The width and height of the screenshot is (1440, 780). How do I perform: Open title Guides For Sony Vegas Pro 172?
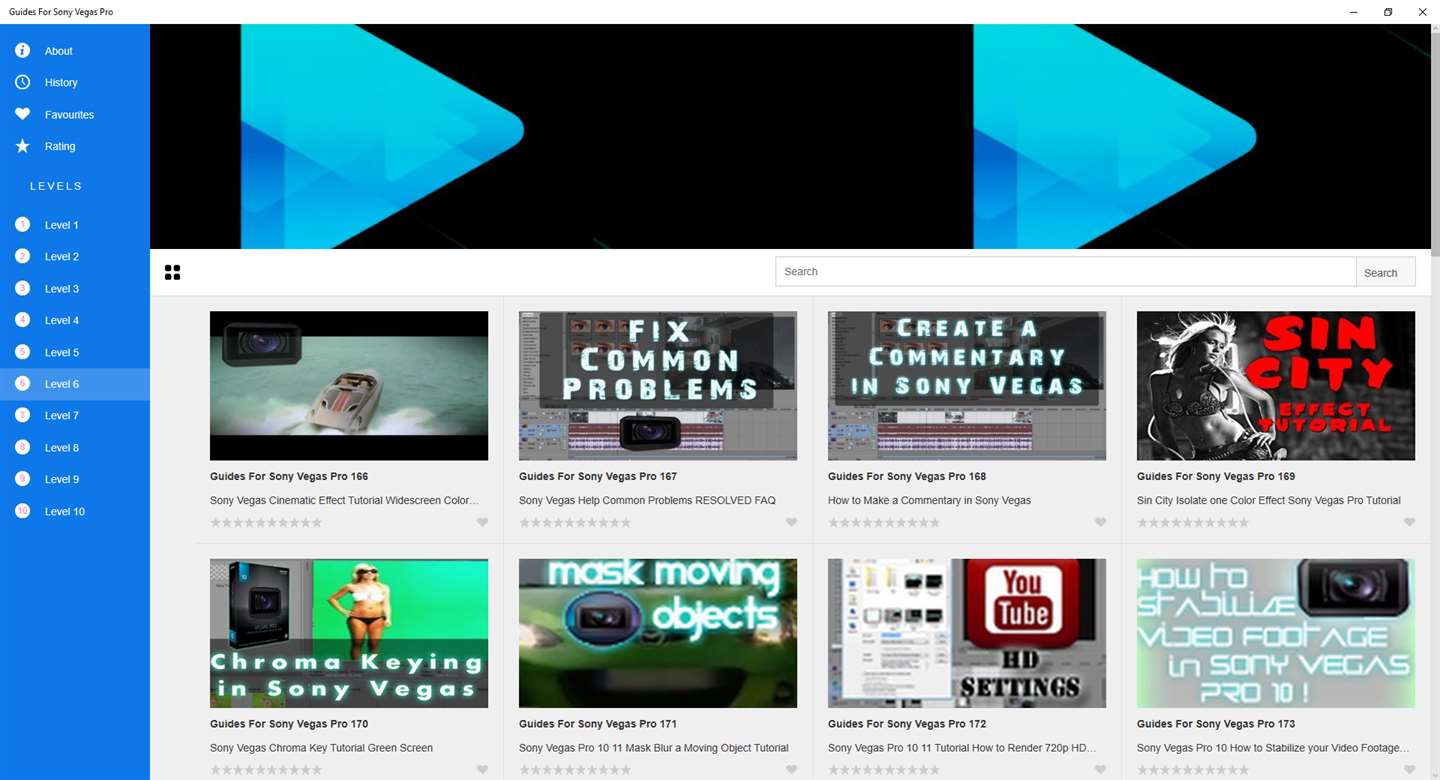pyautogui.click(x=907, y=724)
